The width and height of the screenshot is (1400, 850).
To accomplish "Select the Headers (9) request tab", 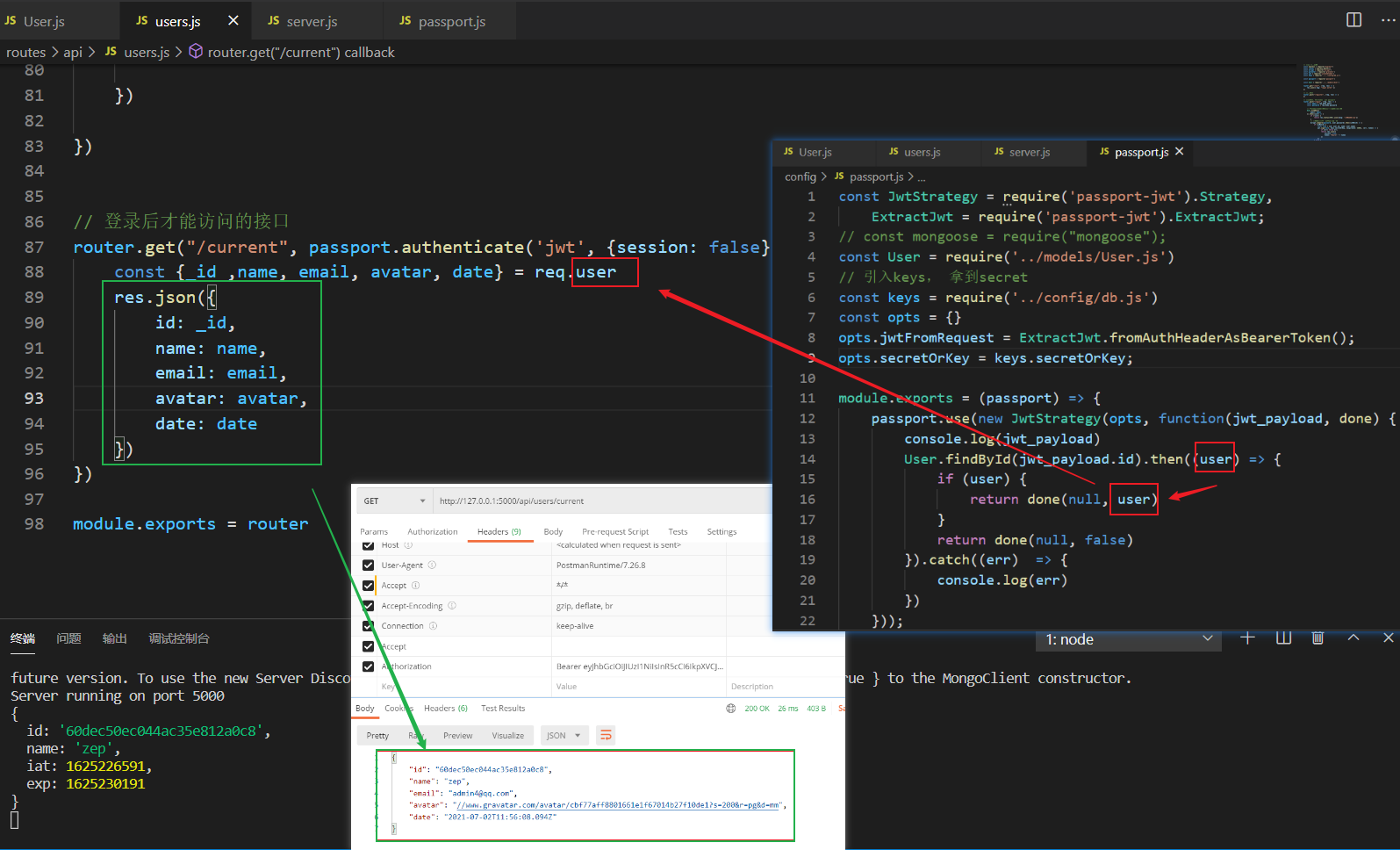I will [499, 531].
